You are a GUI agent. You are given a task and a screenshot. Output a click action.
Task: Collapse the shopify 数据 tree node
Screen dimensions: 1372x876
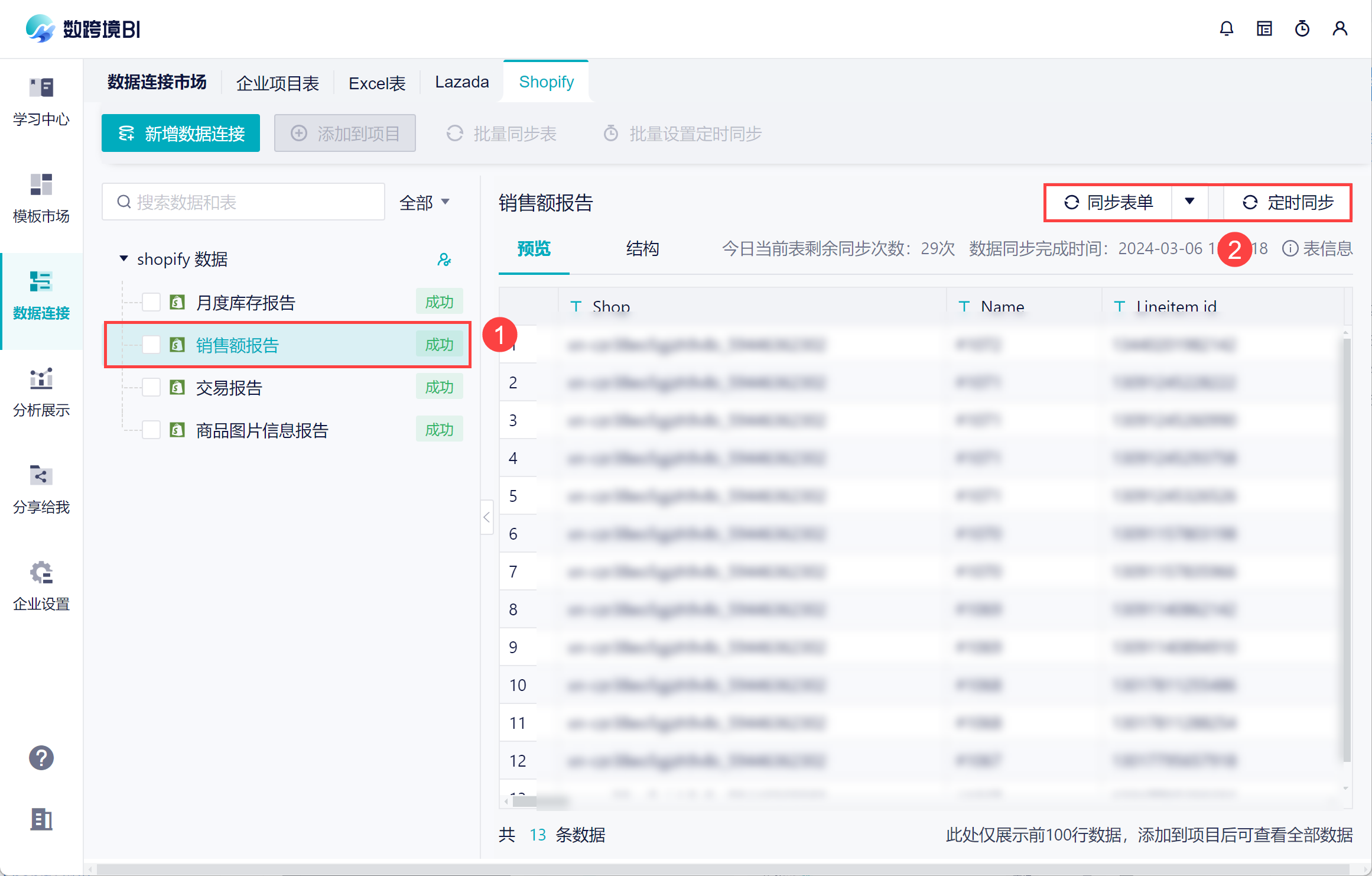coord(123,259)
